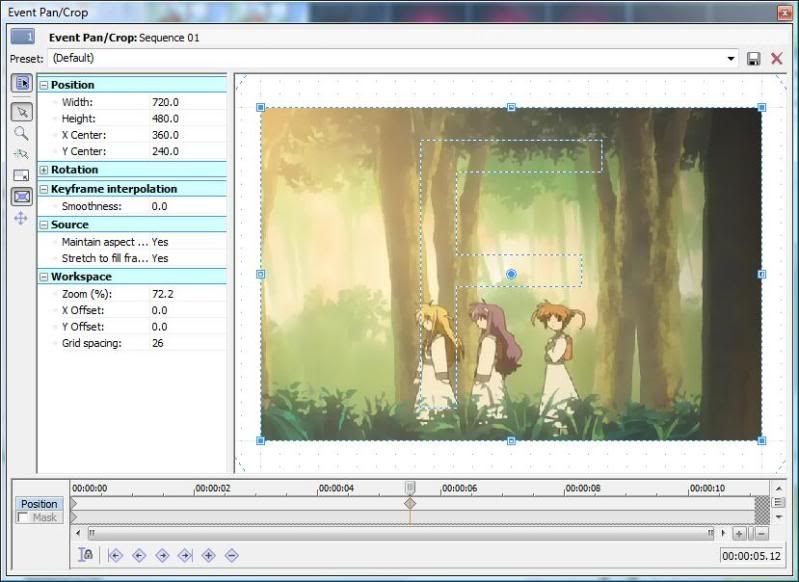Viewport: 799px width, 582px height.
Task: Select the keyframe diamond on Position track
Action: 410,504
